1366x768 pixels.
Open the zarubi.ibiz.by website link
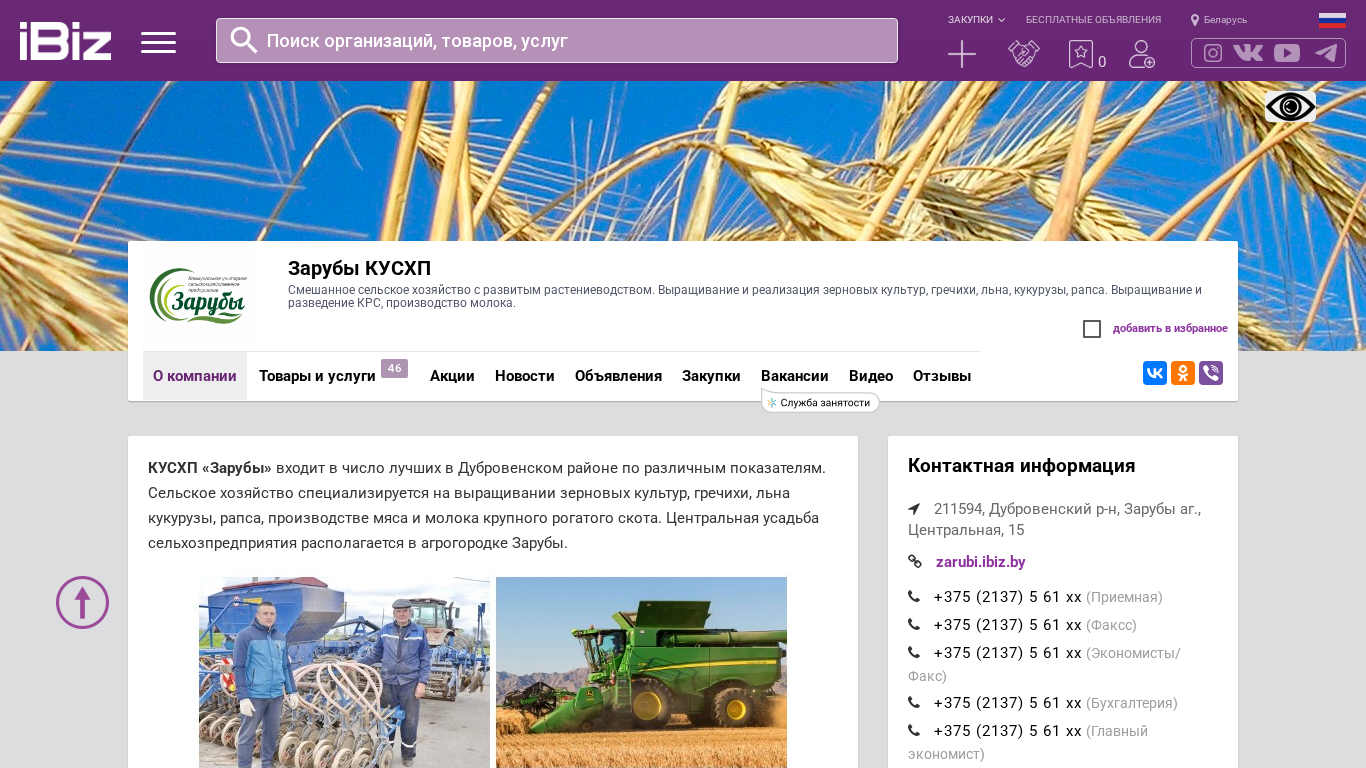point(980,562)
